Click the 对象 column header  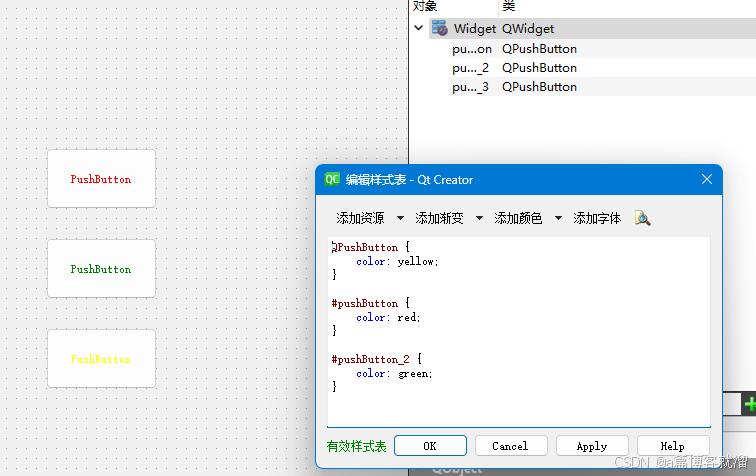pyautogui.click(x=425, y=6)
